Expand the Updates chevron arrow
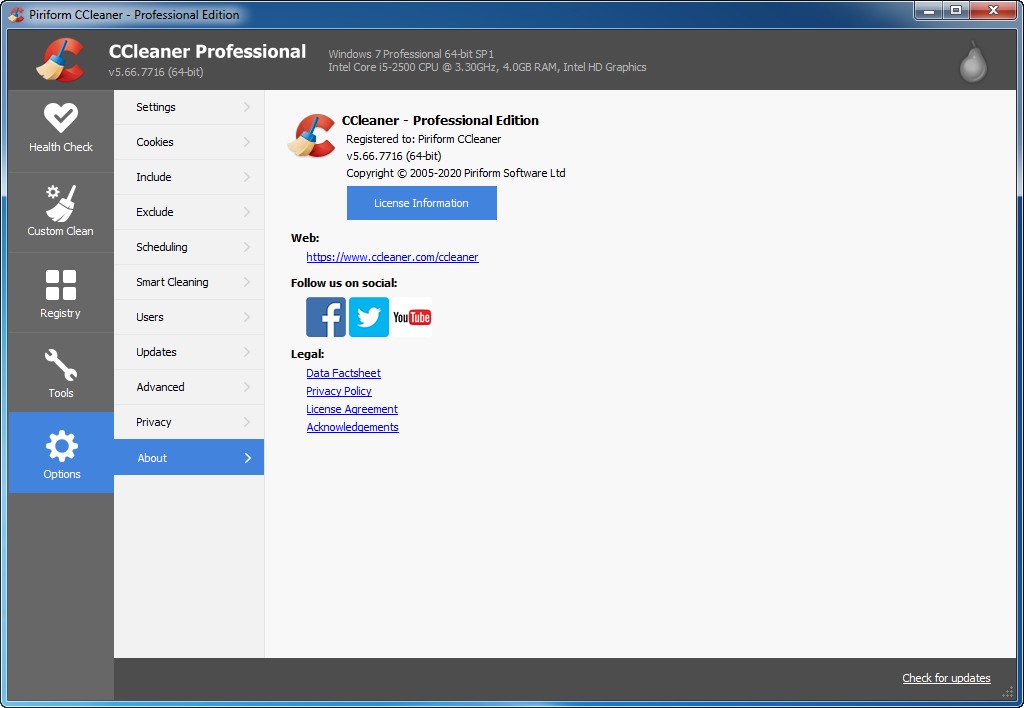Screen dimensions: 1024x708 (247, 352)
